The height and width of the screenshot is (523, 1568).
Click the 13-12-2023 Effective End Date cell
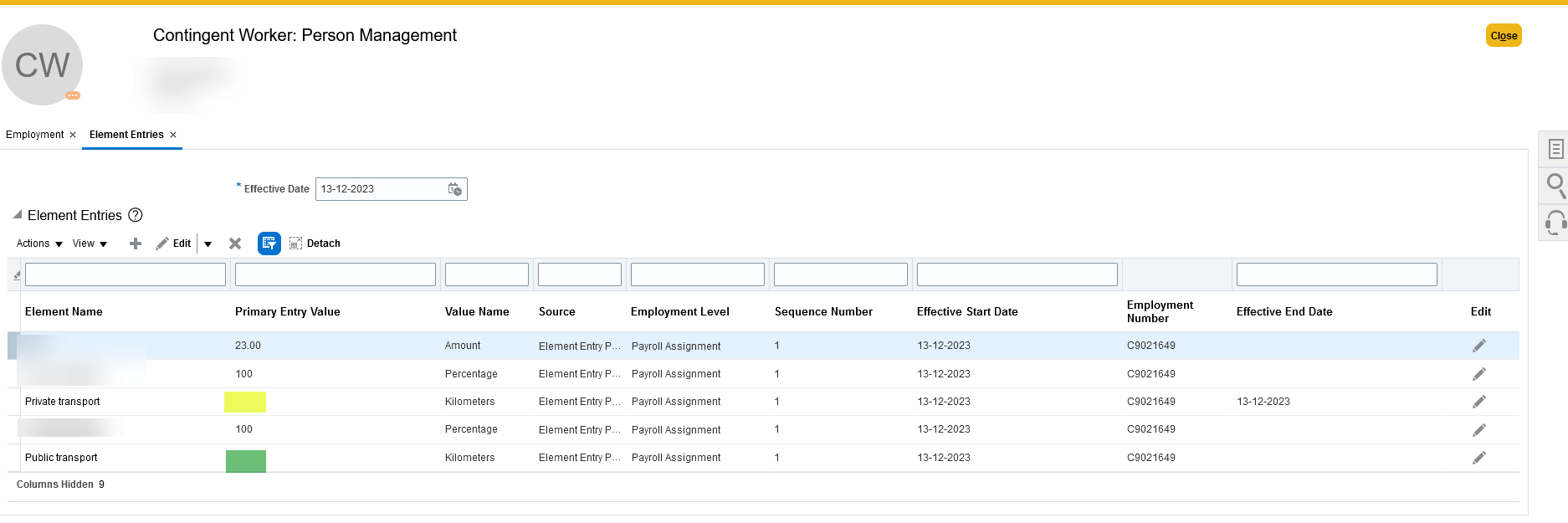pyautogui.click(x=1263, y=402)
